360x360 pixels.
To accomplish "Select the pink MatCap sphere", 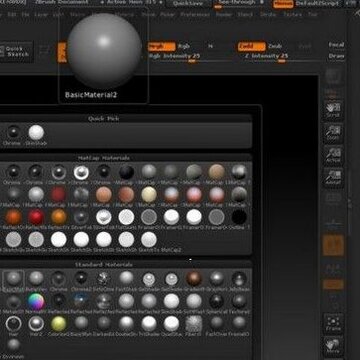I will pyautogui.click(x=194, y=194).
